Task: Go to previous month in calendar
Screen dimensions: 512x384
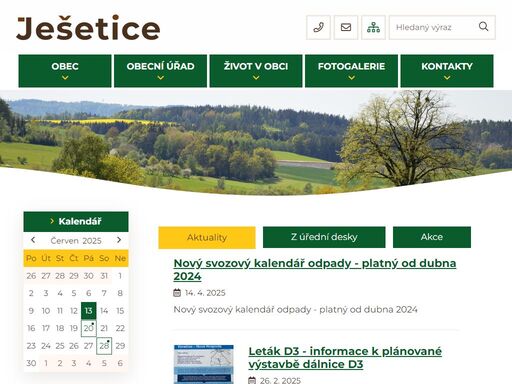Action: coord(33,240)
